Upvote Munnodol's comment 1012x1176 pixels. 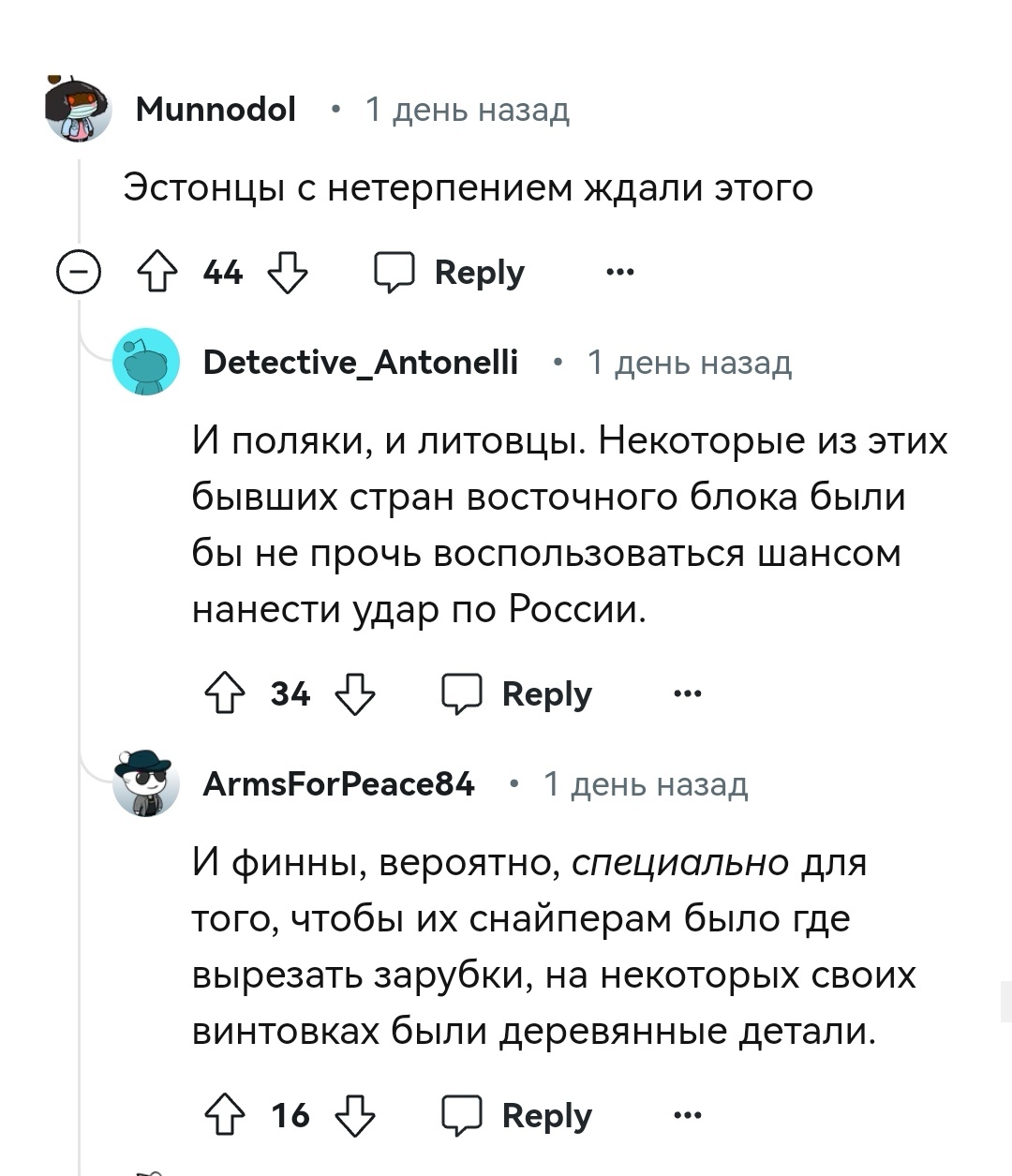[x=157, y=274]
